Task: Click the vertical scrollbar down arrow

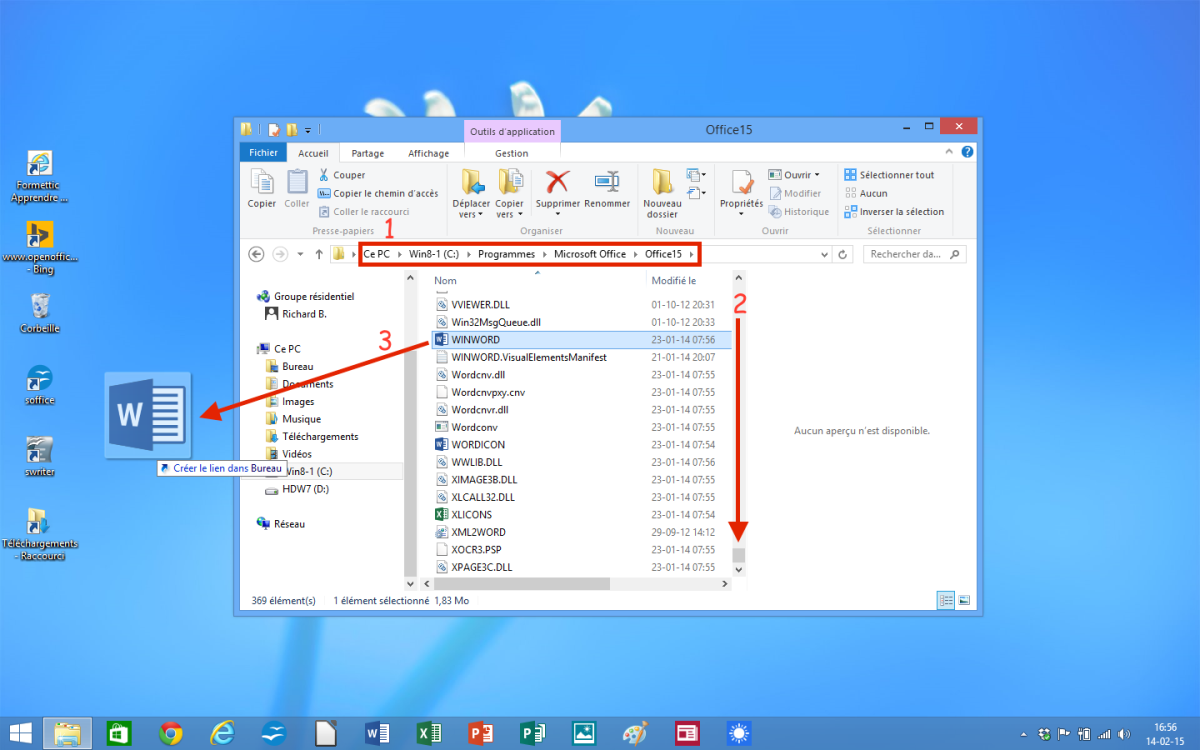Action: (x=739, y=569)
